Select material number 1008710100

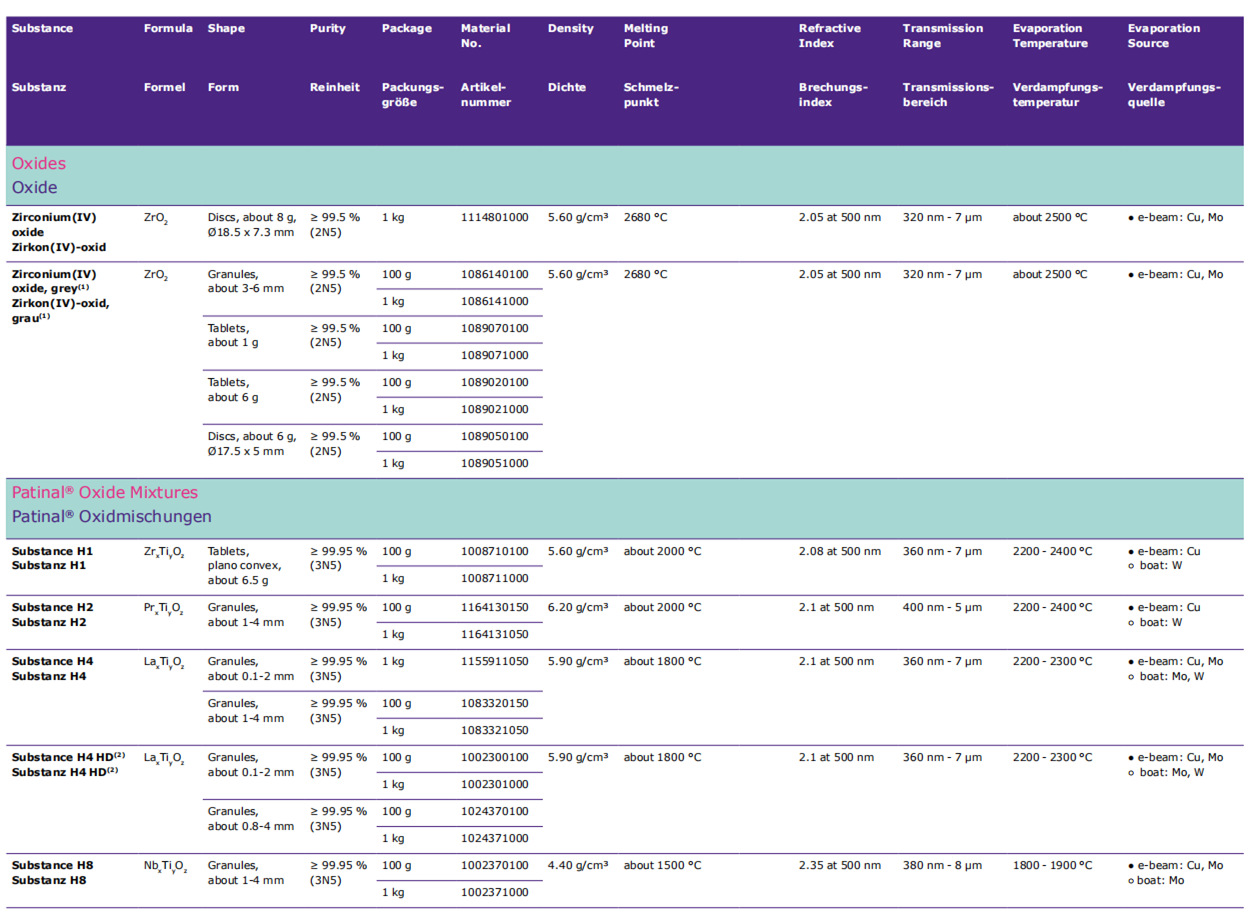[x=494, y=551]
